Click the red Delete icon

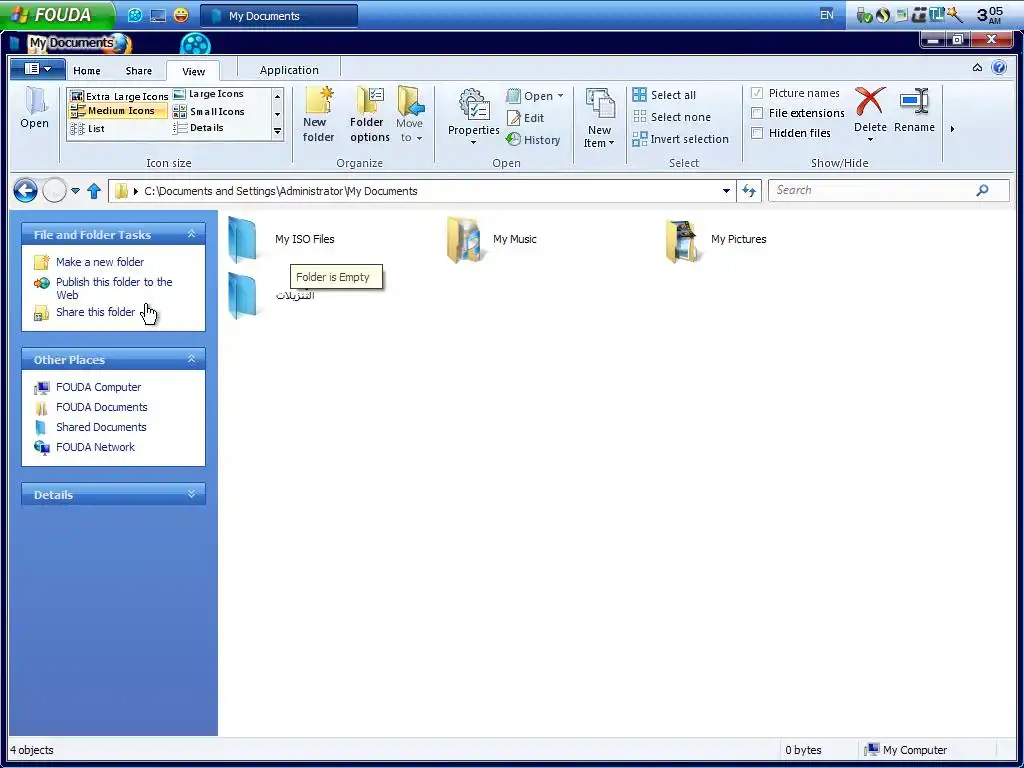870,103
